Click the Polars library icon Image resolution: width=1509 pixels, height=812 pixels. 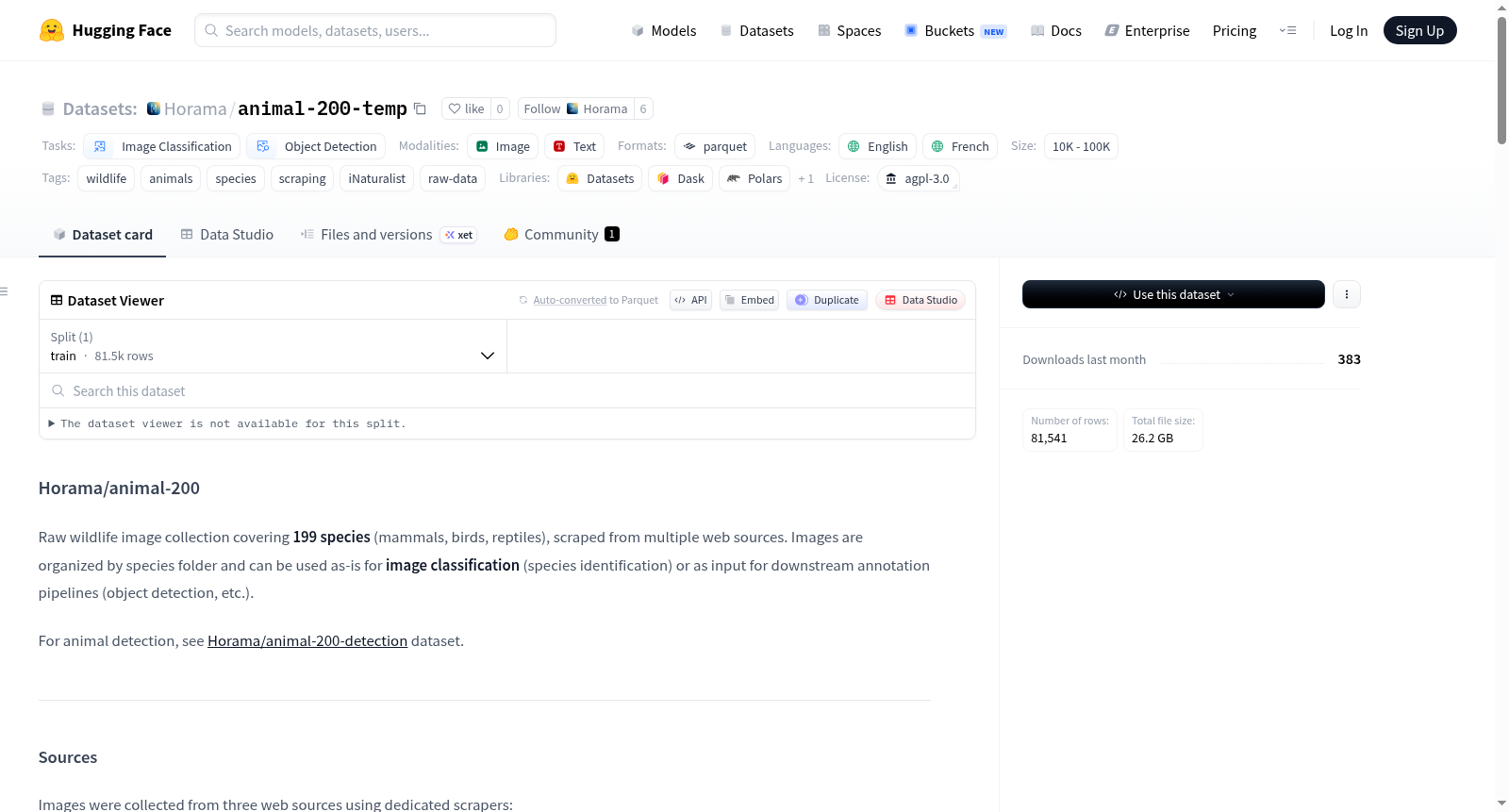(734, 178)
